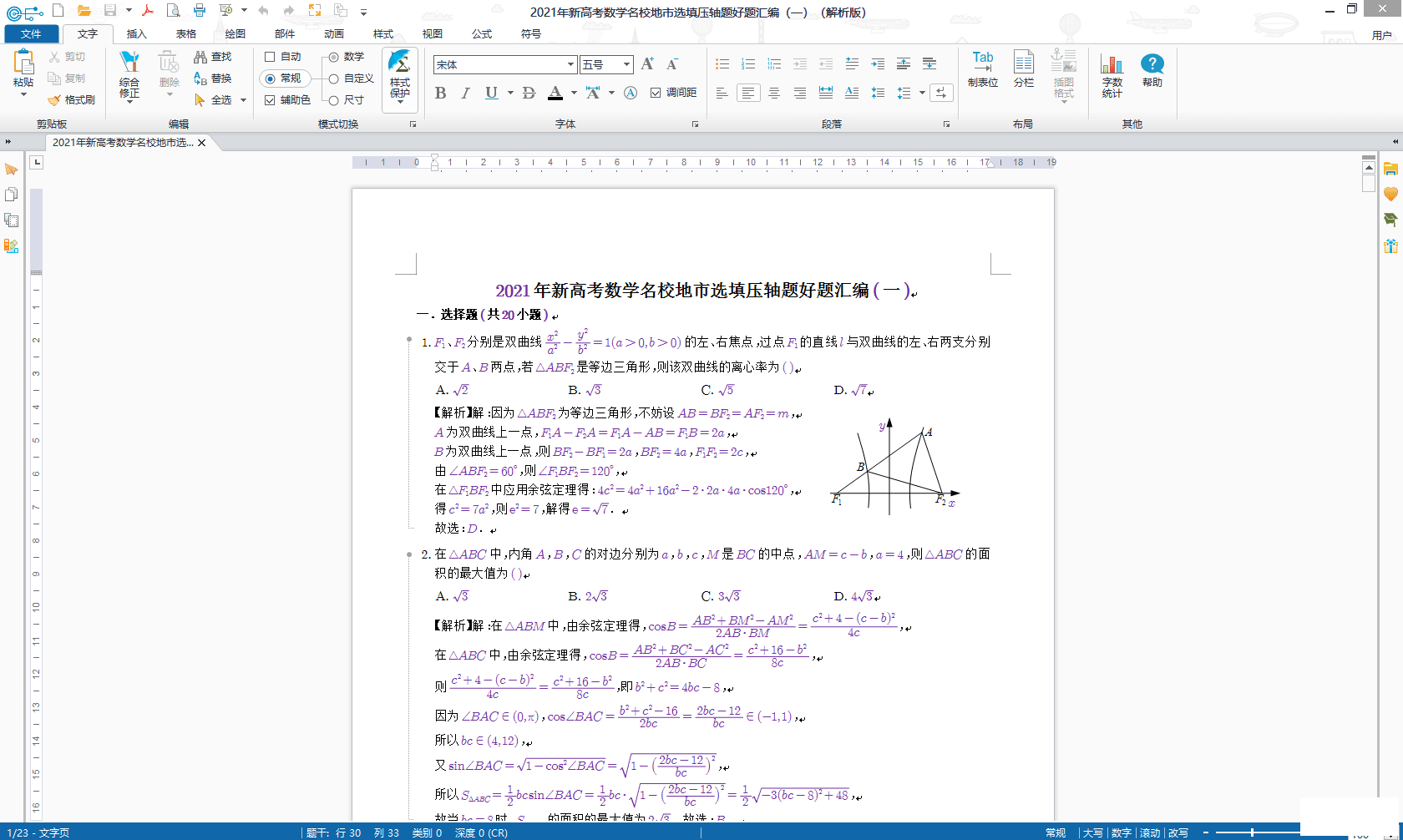The width and height of the screenshot is (1403, 840).
Task: Toggle the 调间距 checkbox
Action: click(656, 93)
